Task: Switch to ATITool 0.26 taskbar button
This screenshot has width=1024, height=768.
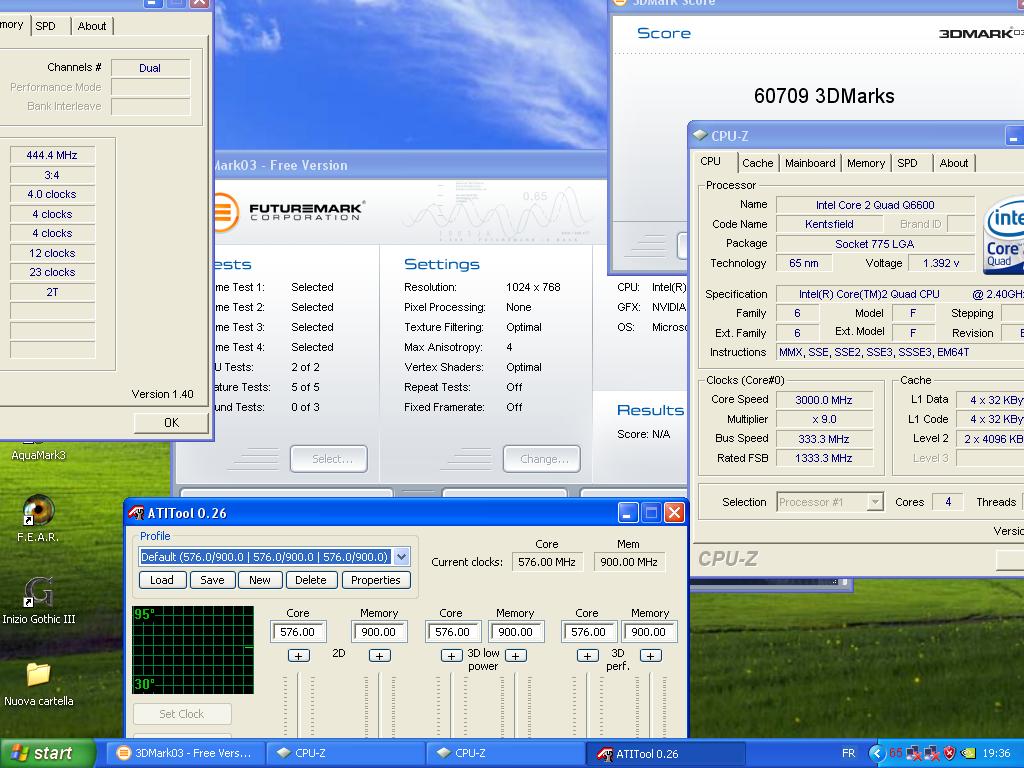Action: [665, 754]
